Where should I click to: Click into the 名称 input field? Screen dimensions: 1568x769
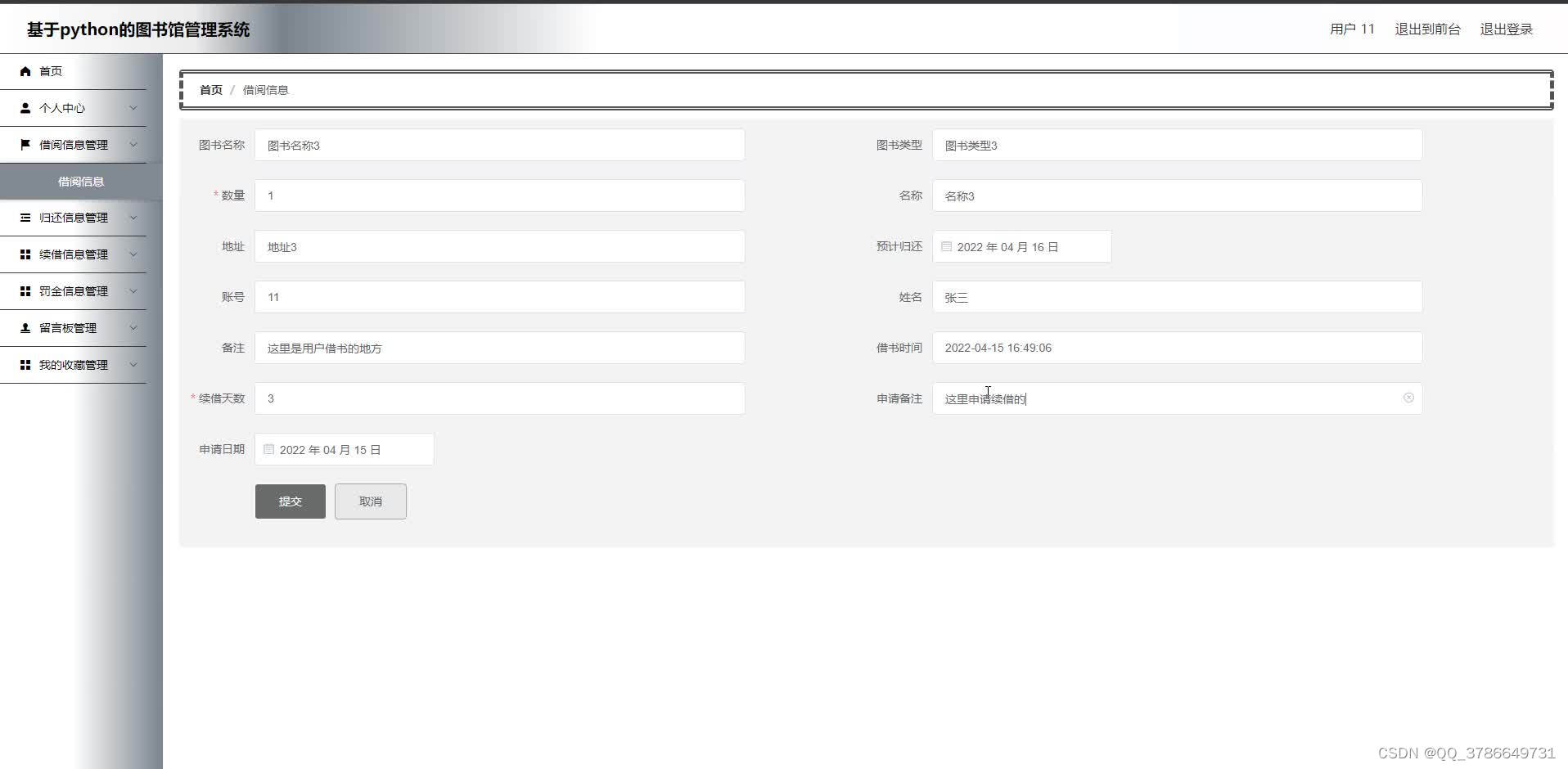point(1177,196)
